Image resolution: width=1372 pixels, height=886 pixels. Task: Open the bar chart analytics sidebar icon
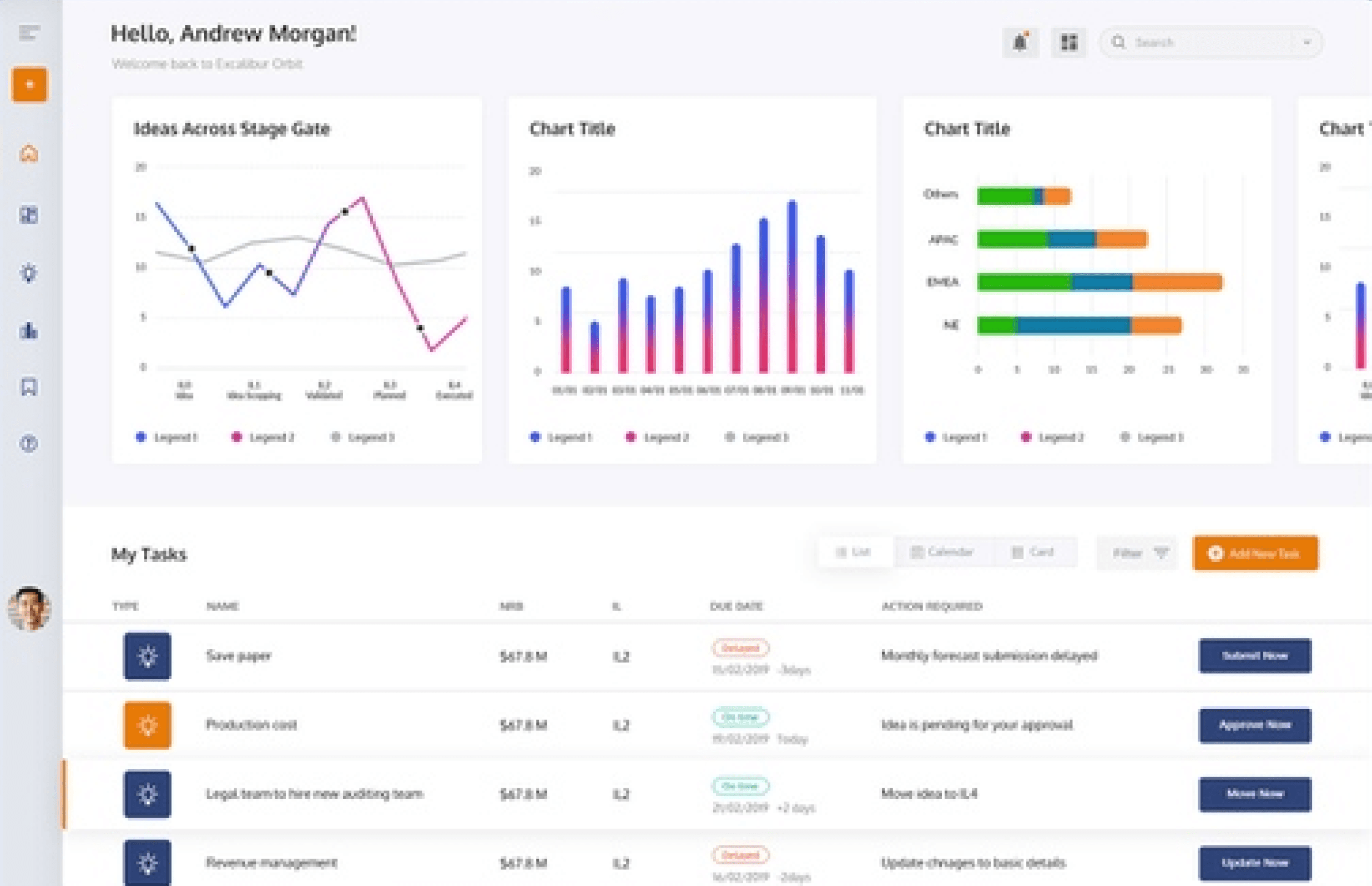(x=29, y=330)
